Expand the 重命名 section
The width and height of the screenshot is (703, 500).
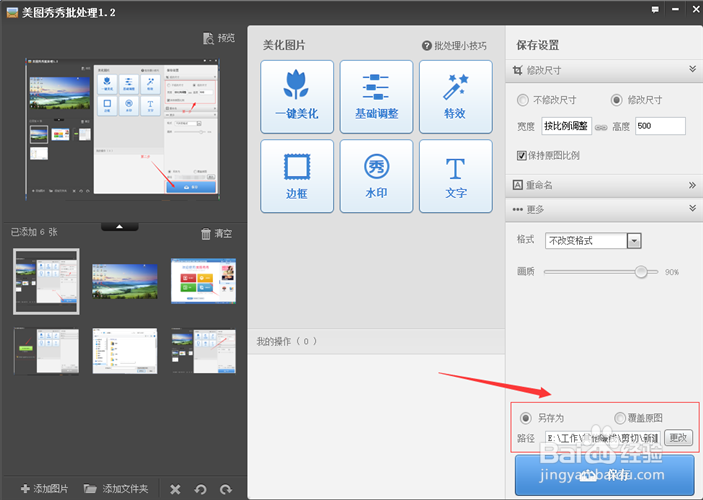[x=604, y=185]
